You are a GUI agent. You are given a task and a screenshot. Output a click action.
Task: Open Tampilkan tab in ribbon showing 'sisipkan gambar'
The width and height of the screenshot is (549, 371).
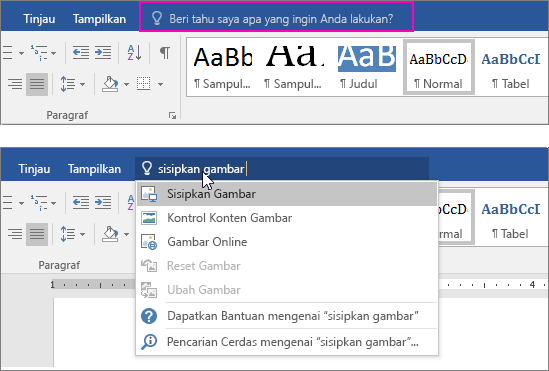95,169
